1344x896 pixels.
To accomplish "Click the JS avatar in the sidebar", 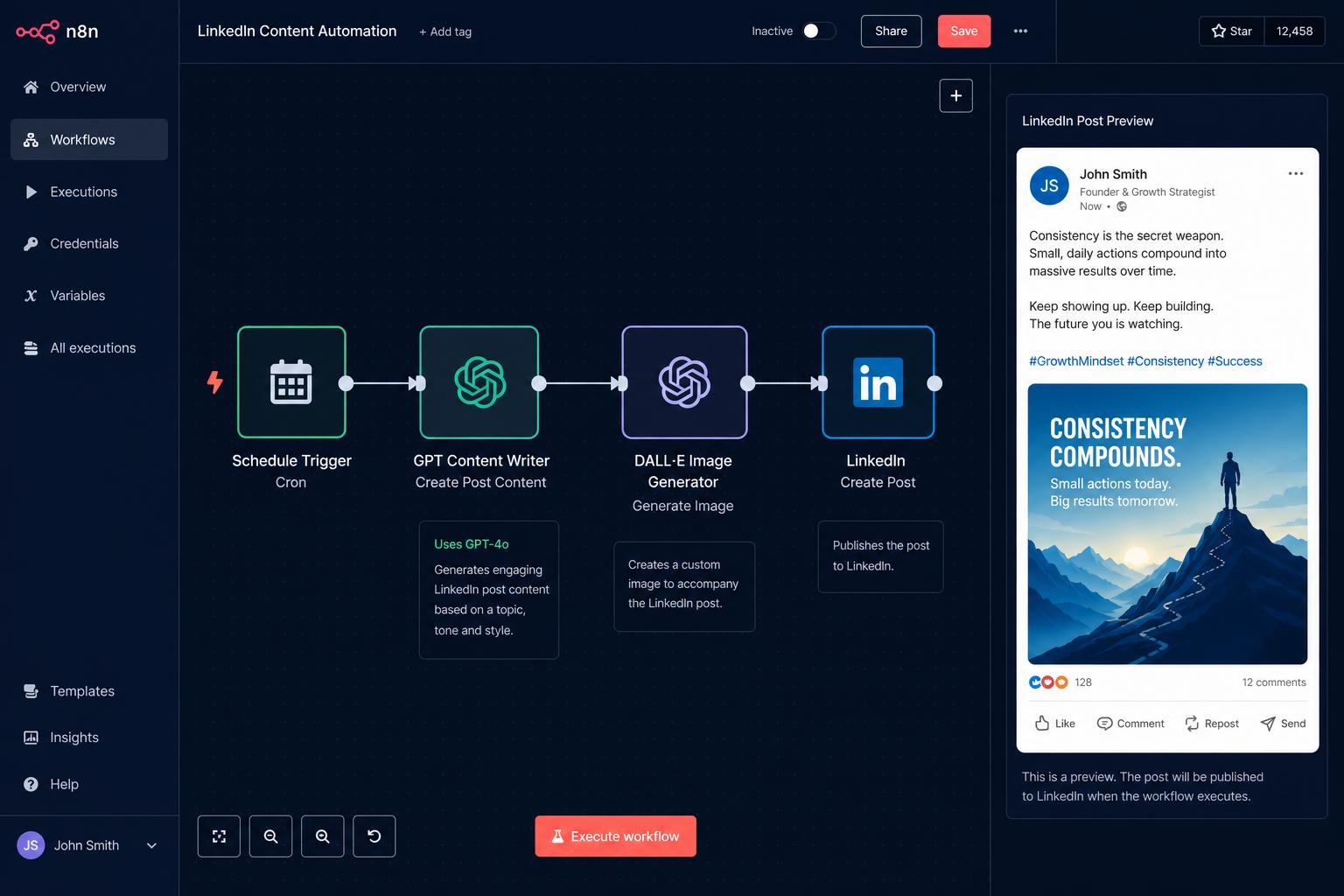I will tap(31, 845).
